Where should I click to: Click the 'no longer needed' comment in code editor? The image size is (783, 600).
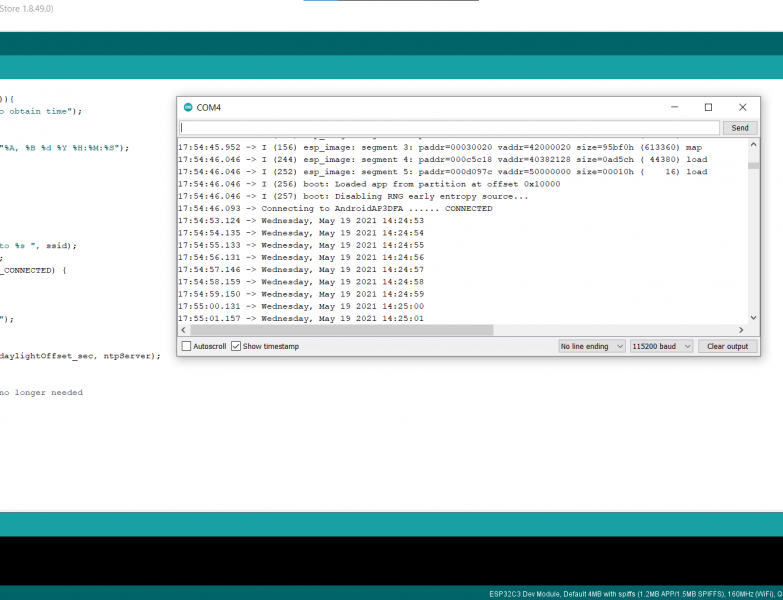click(41, 393)
